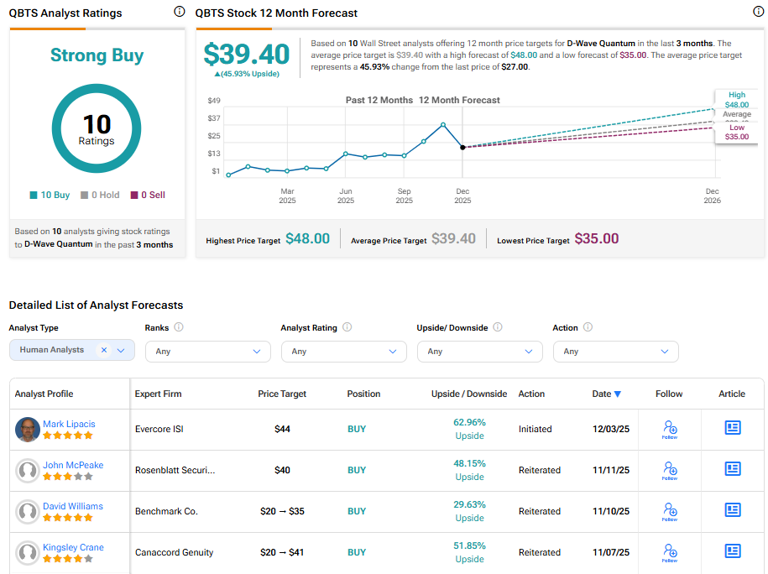Click Kingsley Crane's profile avatar
768x574 pixels.
[x=27, y=552]
